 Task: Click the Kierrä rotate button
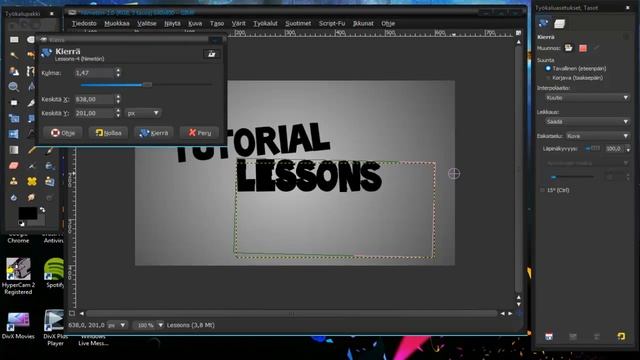(x=154, y=133)
